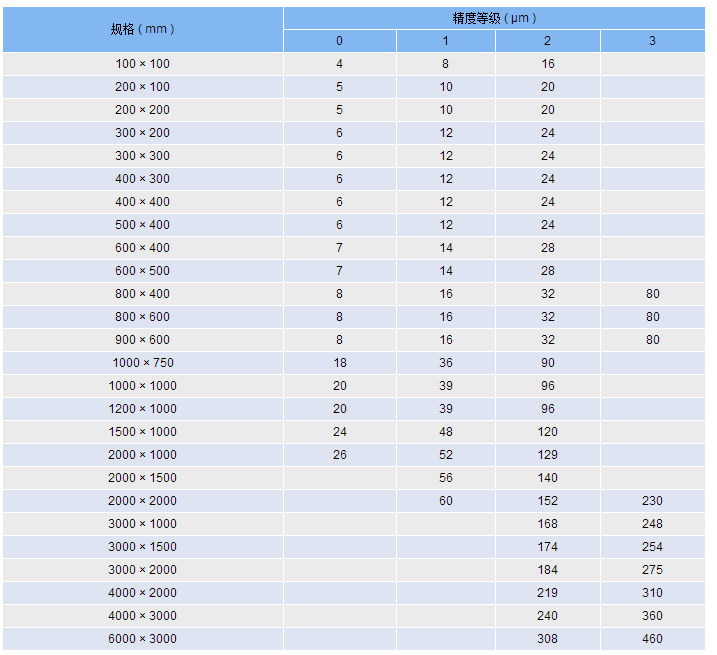The width and height of the screenshot is (717, 655).
Task: Click the 2000 × 2000 spec cell
Action: [x=143, y=501]
